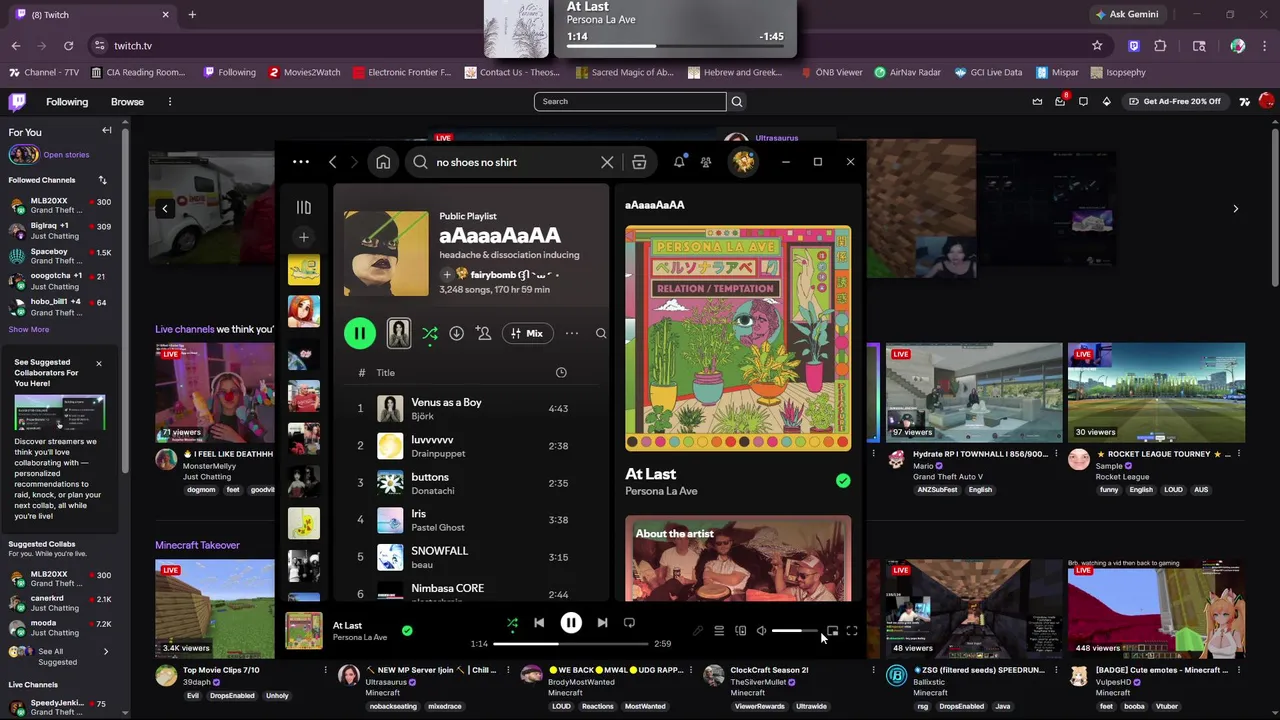Toggle shuffle in bottom player bar
Screen dimensions: 1280x720
[x=512, y=623]
